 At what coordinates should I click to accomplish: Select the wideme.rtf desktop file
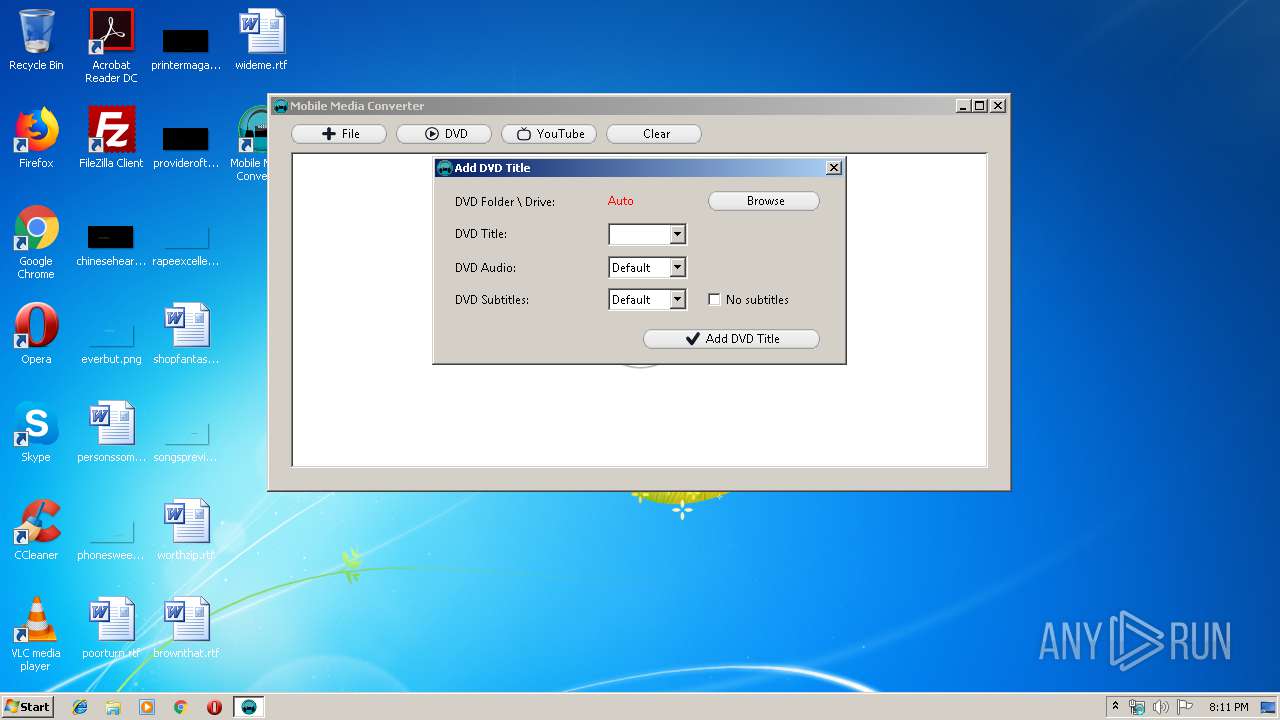[261, 41]
